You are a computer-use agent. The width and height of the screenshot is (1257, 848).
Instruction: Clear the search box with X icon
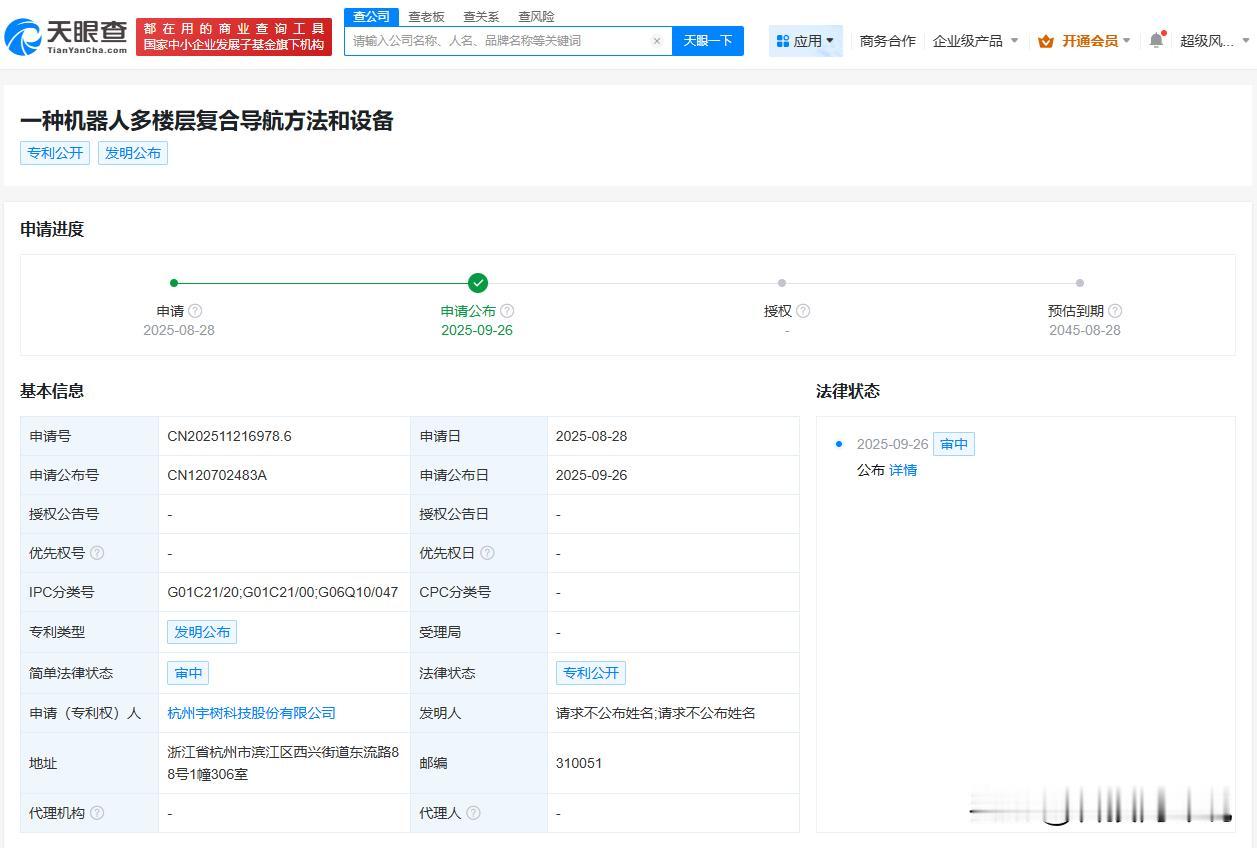[x=657, y=41]
